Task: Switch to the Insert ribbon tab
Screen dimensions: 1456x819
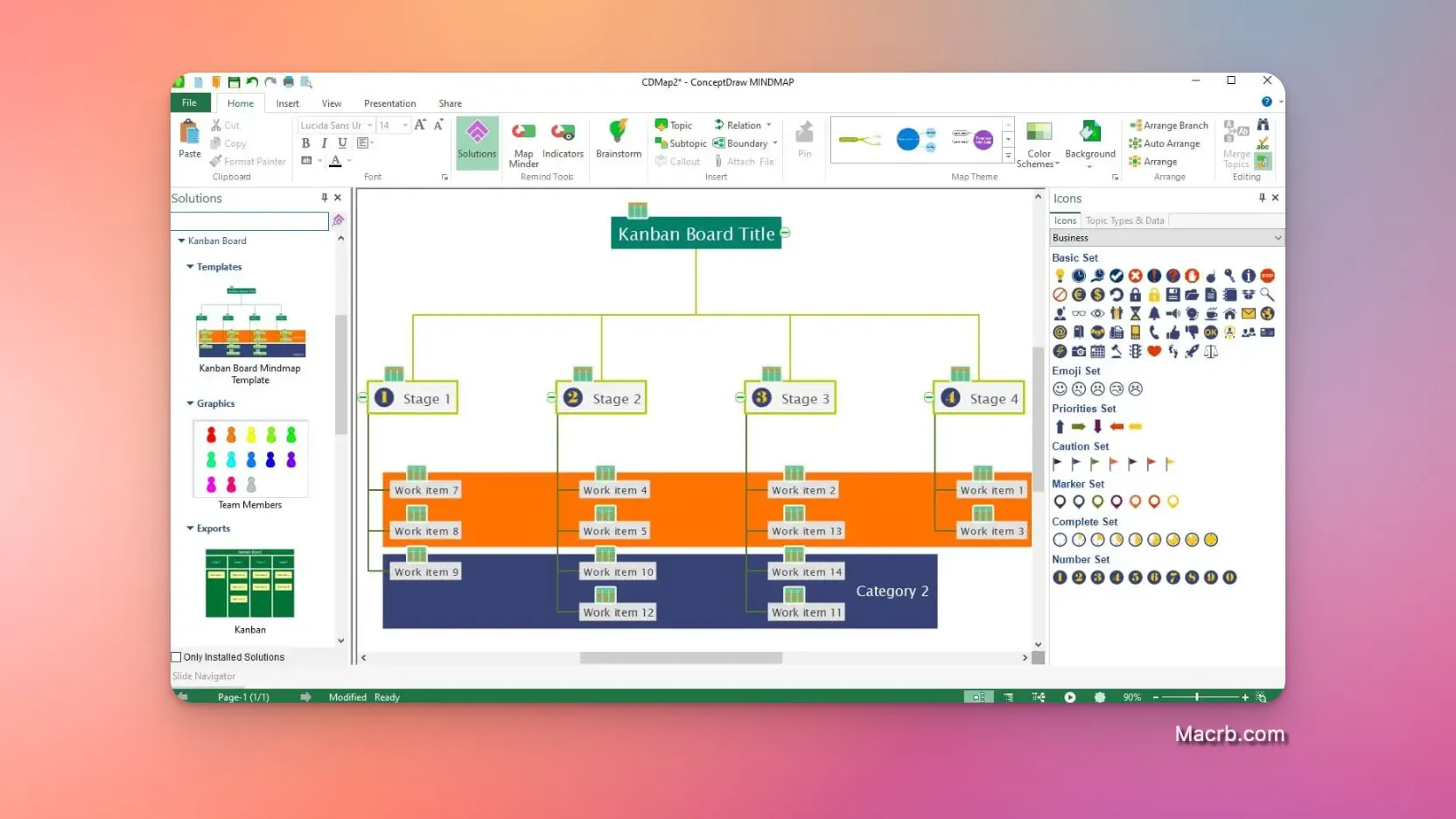Action: [288, 103]
